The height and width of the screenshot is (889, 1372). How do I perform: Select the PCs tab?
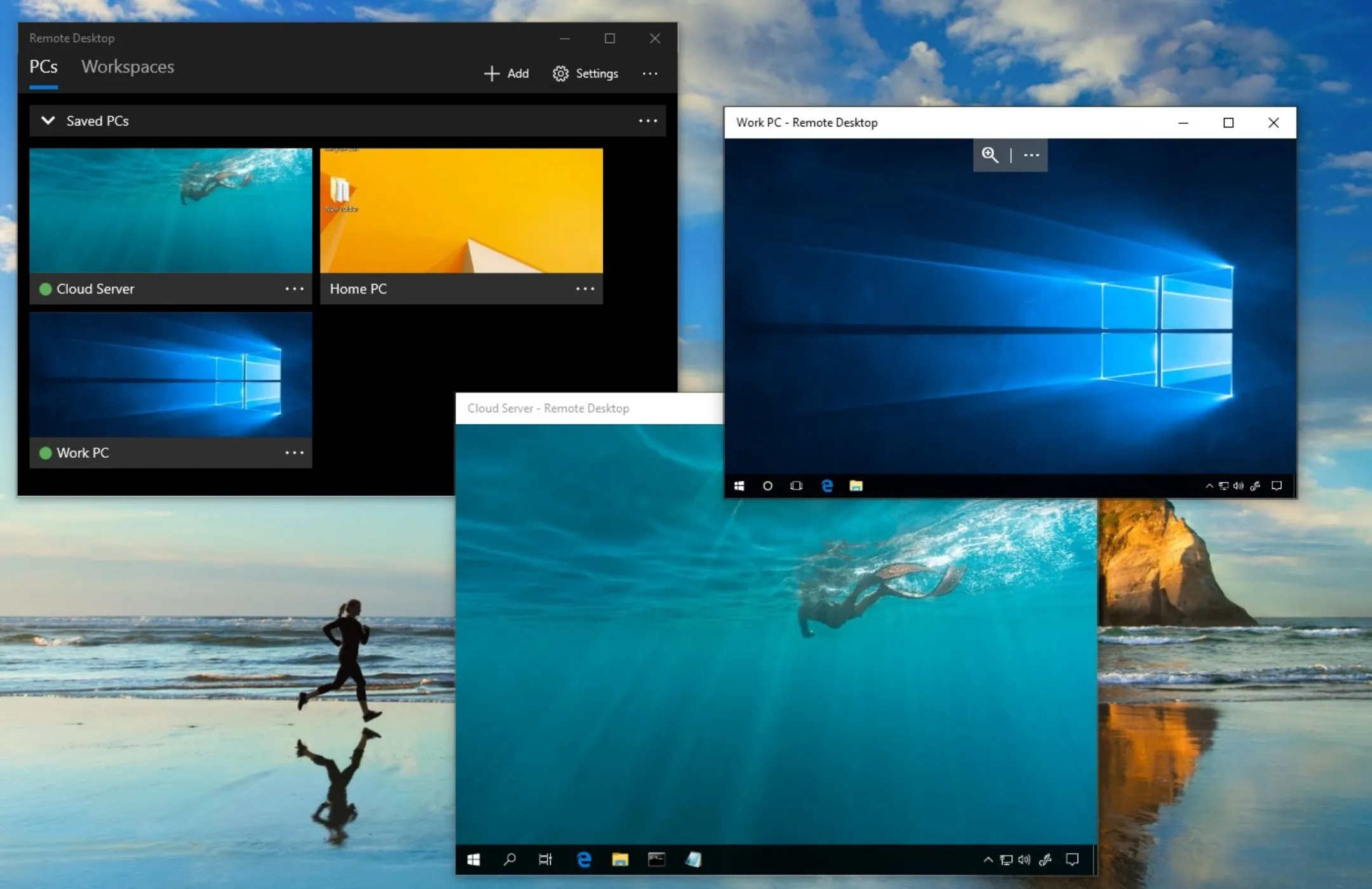click(x=43, y=67)
